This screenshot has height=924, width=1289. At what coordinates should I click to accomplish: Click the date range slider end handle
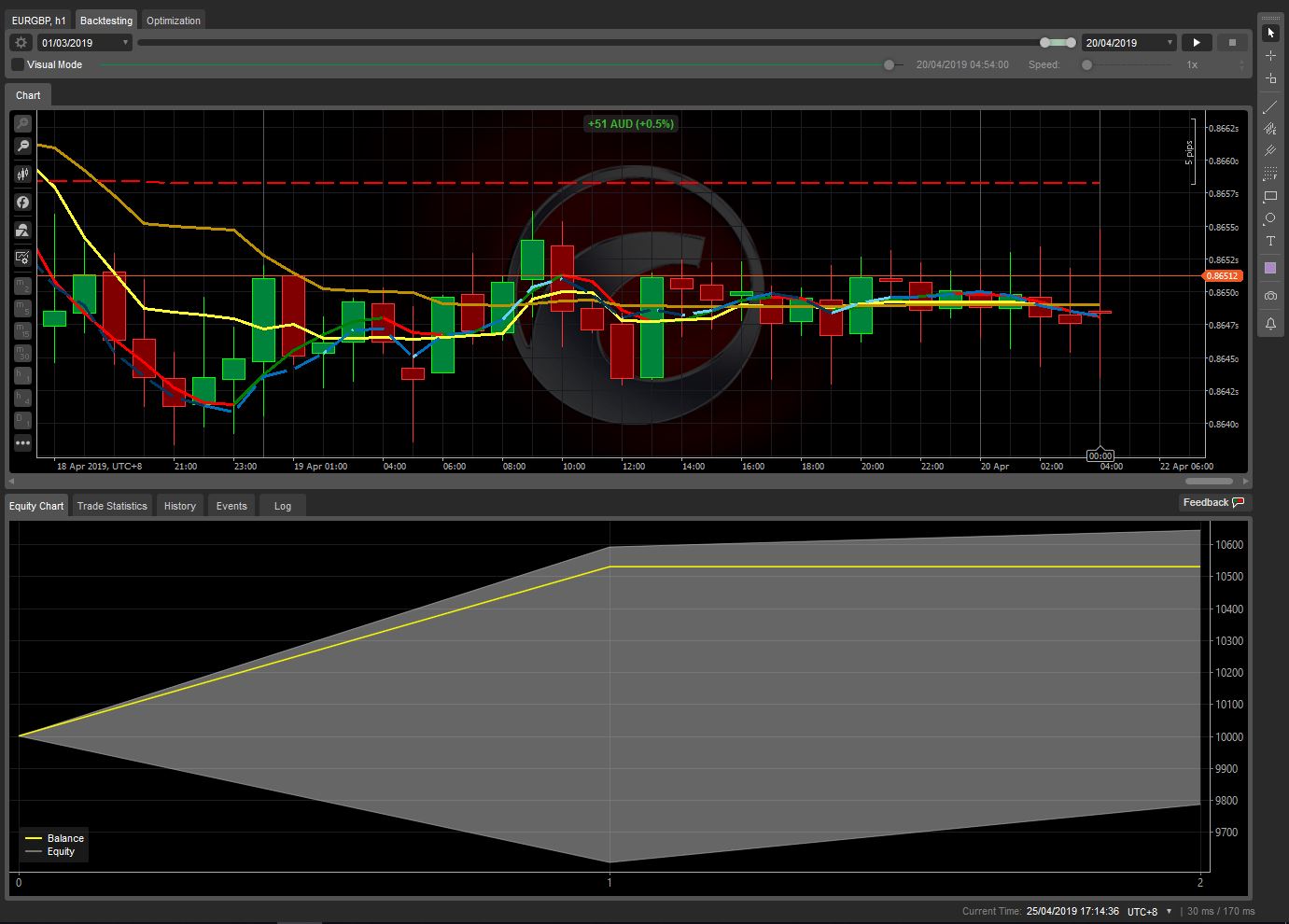(x=1070, y=42)
